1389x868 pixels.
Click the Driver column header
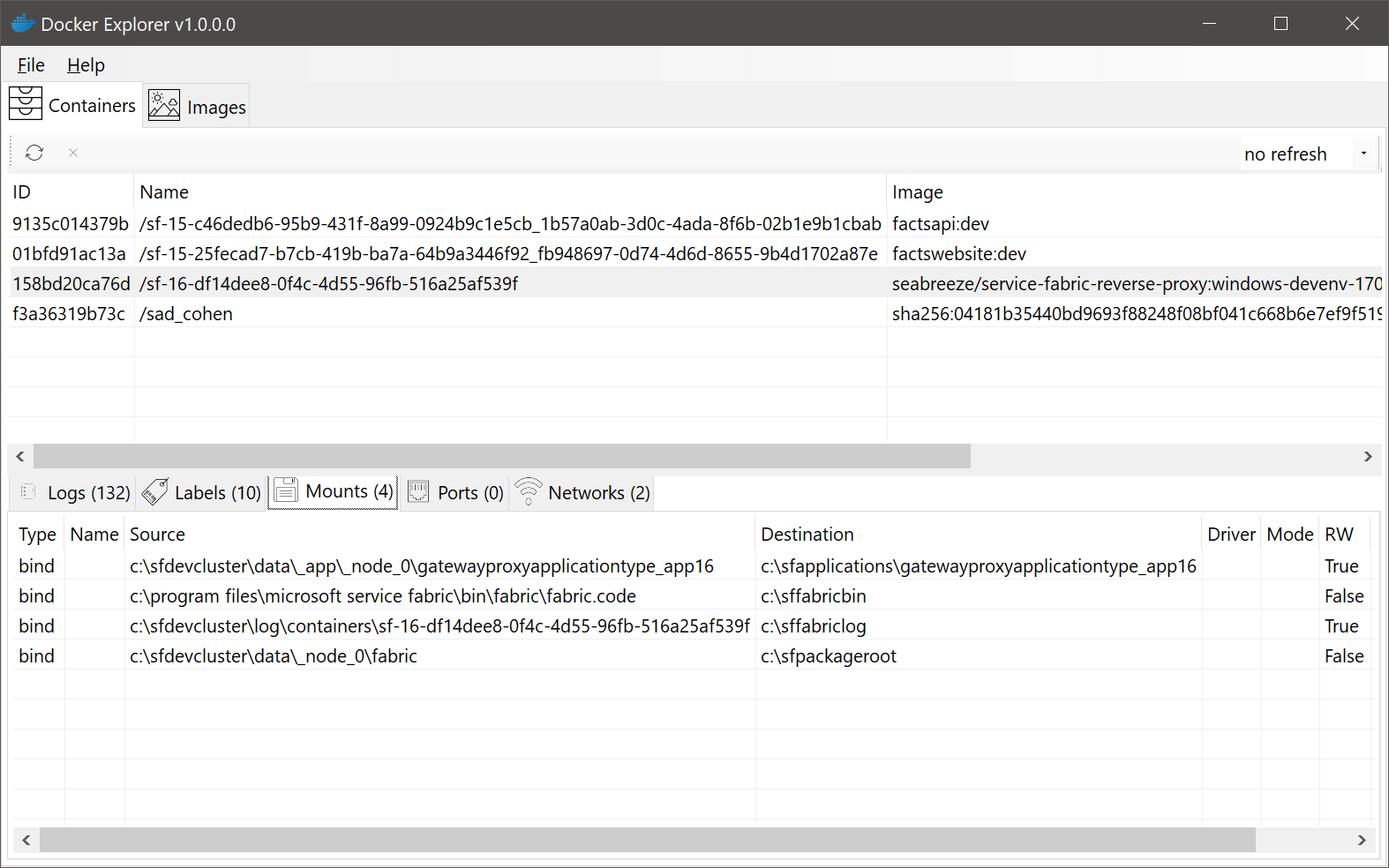(x=1231, y=535)
